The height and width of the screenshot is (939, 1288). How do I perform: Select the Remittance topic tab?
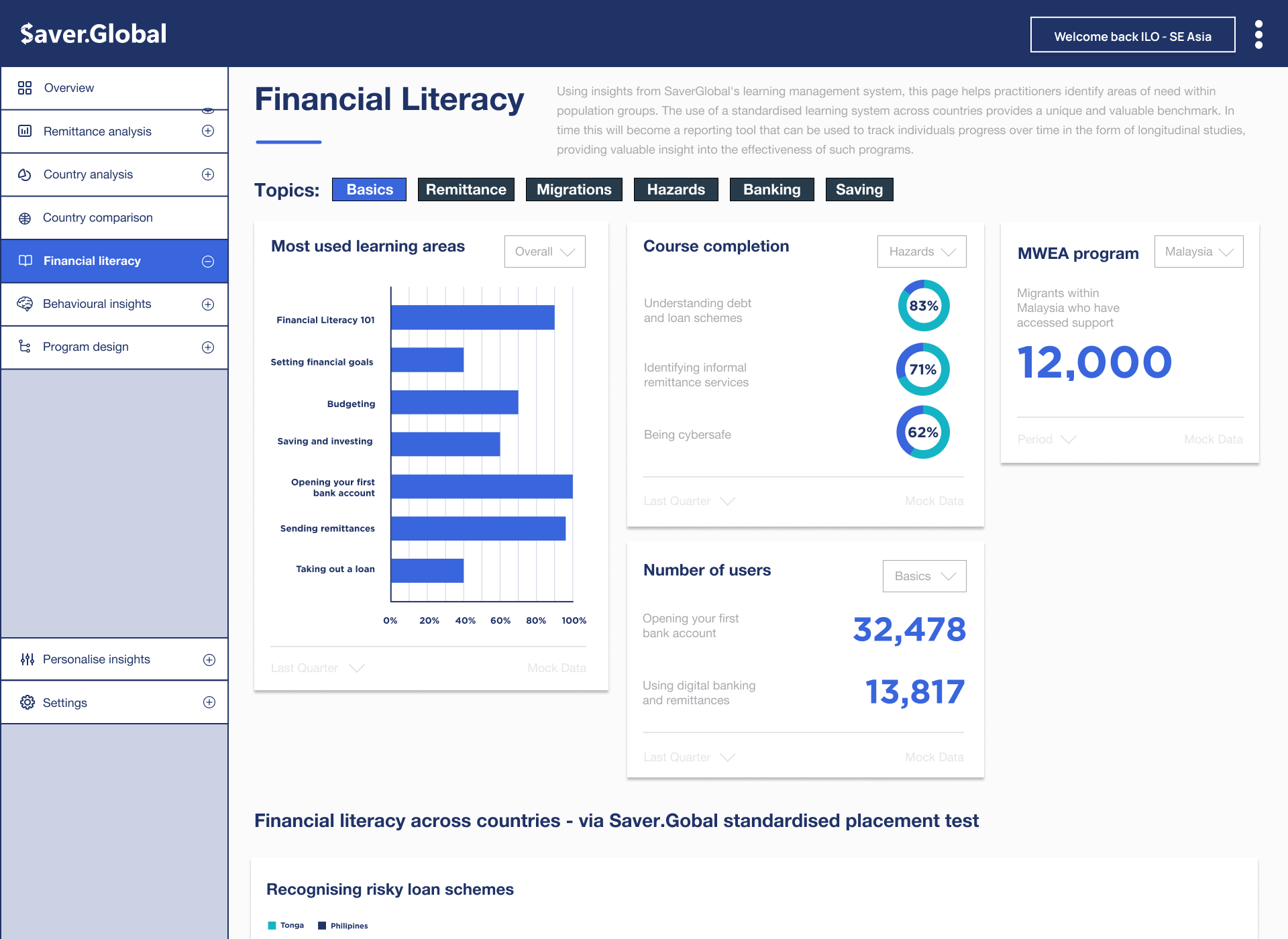pos(466,189)
